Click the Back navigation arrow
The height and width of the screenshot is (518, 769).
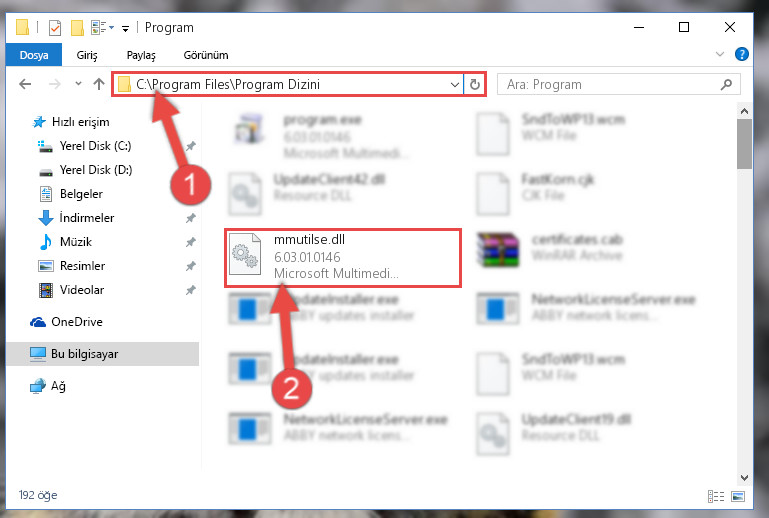[x=25, y=84]
